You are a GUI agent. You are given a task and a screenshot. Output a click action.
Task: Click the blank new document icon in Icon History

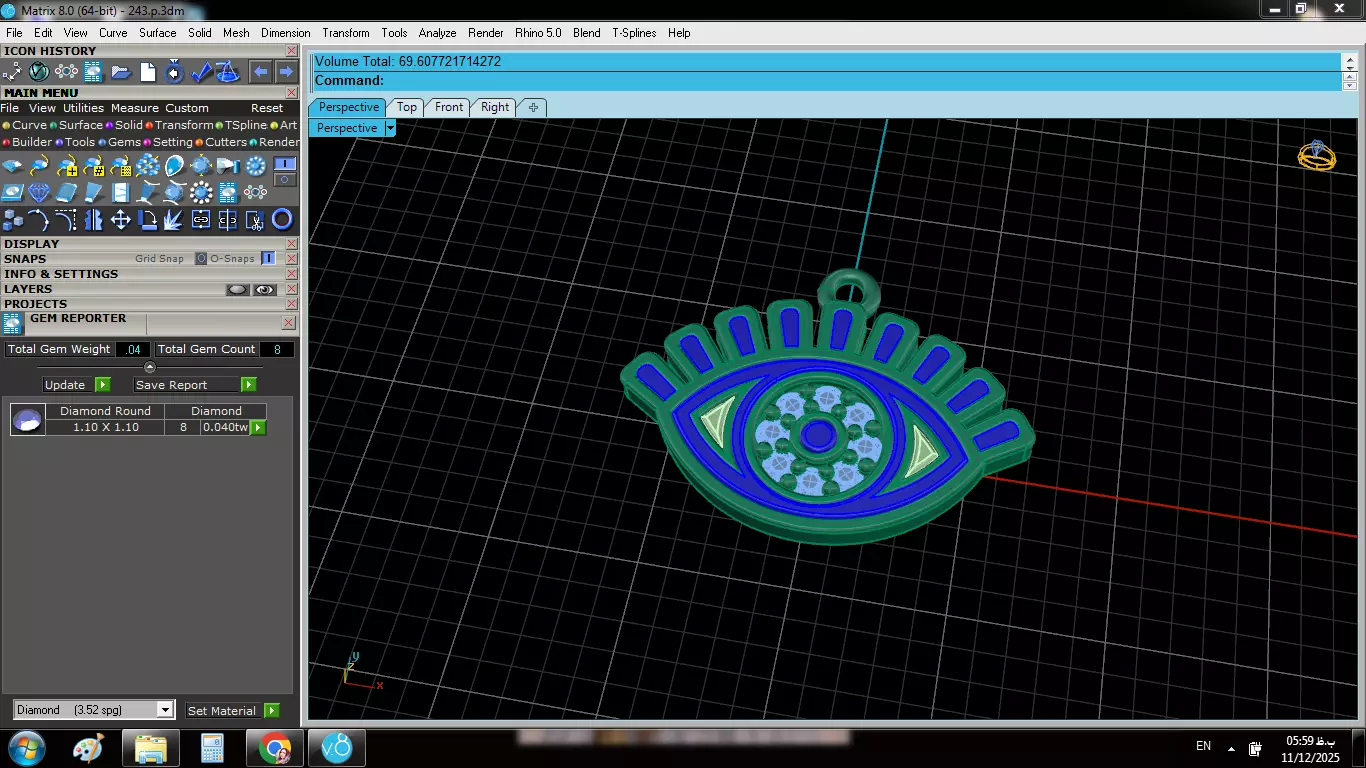[x=148, y=72]
